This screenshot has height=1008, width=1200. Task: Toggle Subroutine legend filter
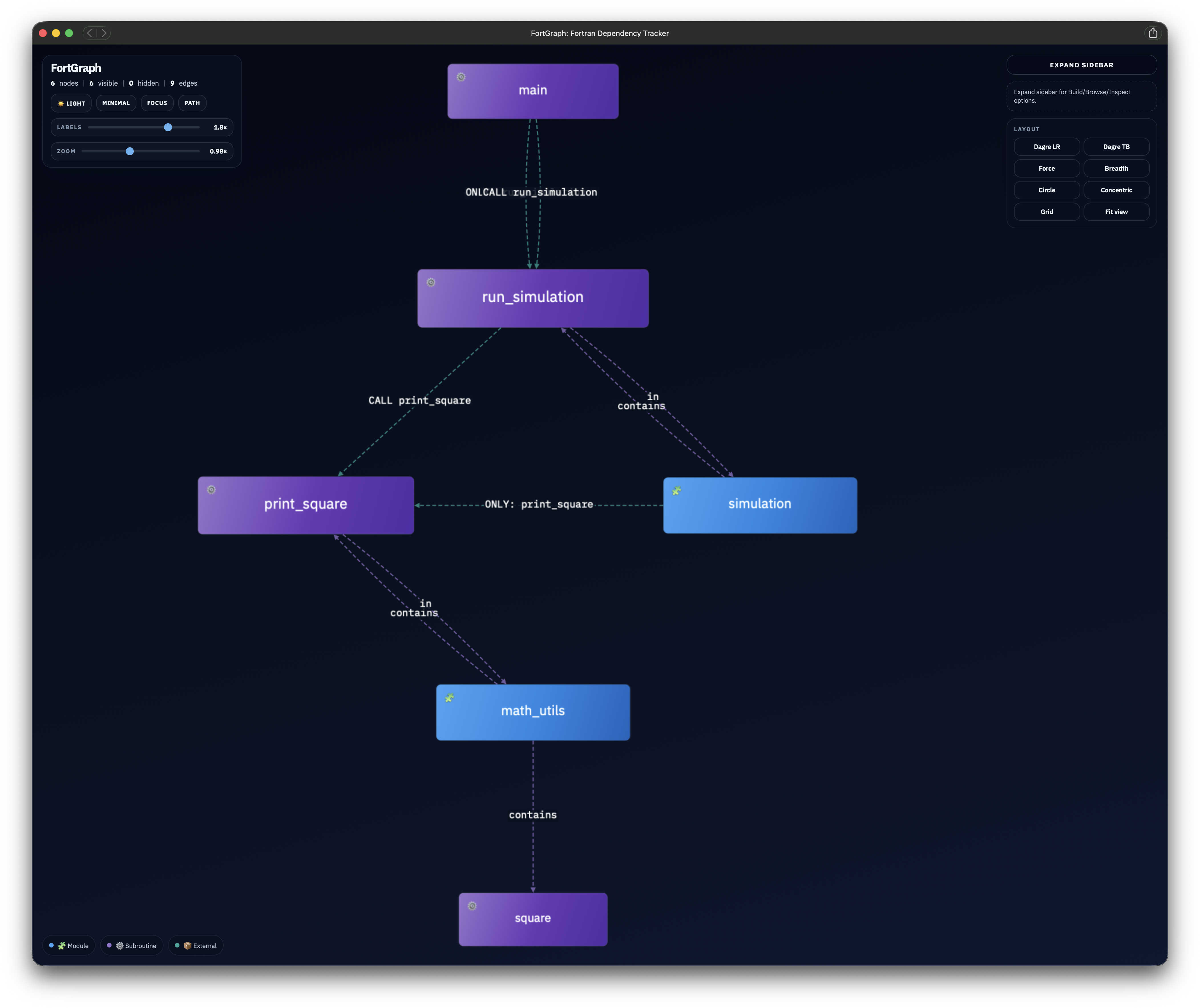(x=132, y=946)
